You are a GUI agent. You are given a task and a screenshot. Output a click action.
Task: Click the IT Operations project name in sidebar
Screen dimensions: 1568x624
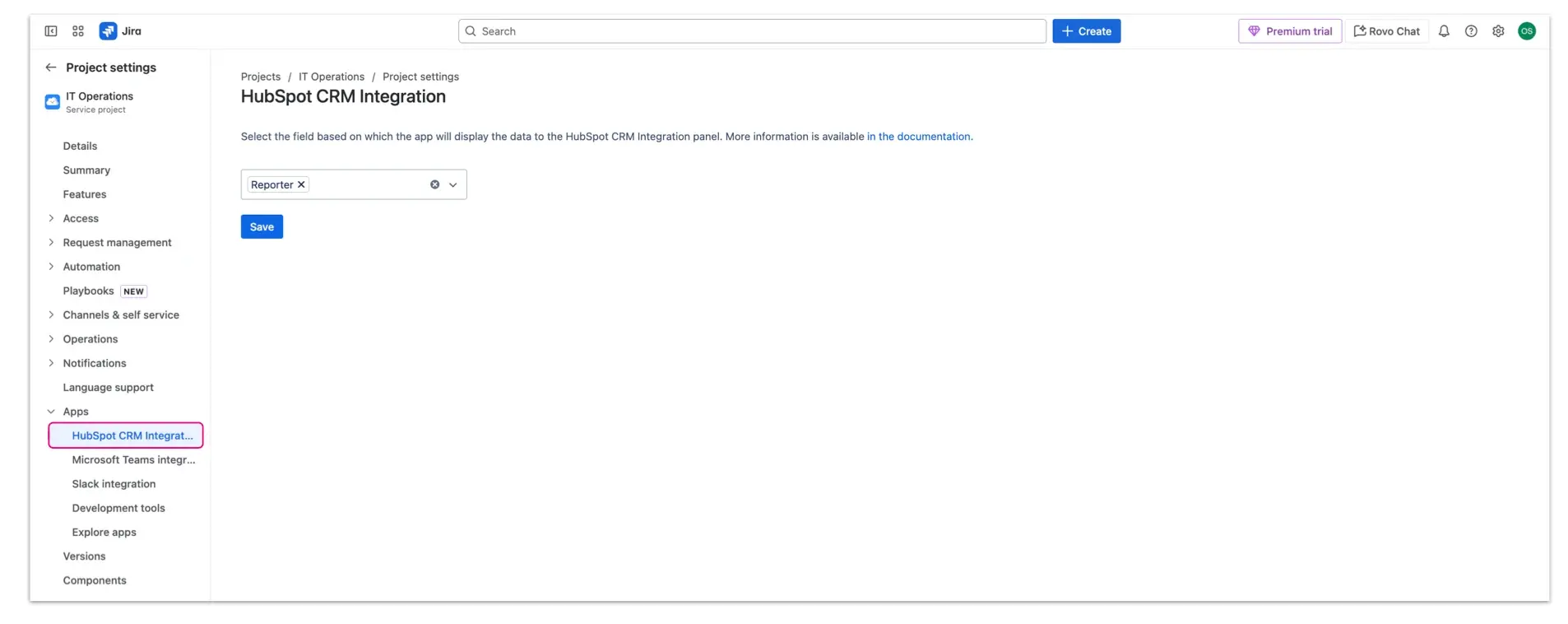tap(99, 96)
